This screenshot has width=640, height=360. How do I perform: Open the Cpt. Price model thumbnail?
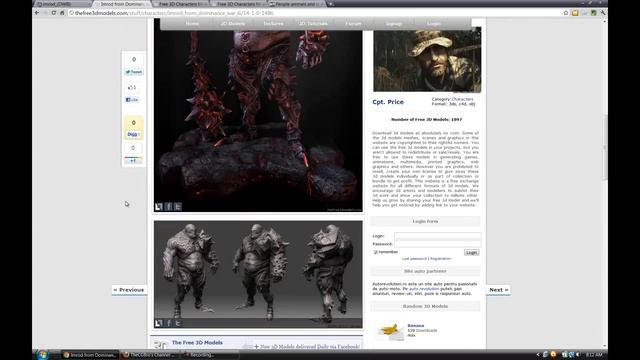coord(427,60)
